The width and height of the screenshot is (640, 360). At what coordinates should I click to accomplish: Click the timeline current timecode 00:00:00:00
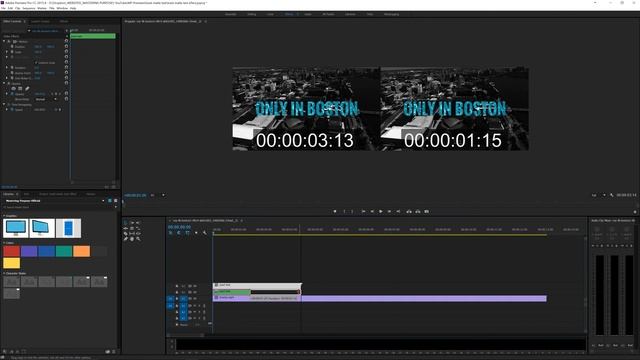coord(179,227)
